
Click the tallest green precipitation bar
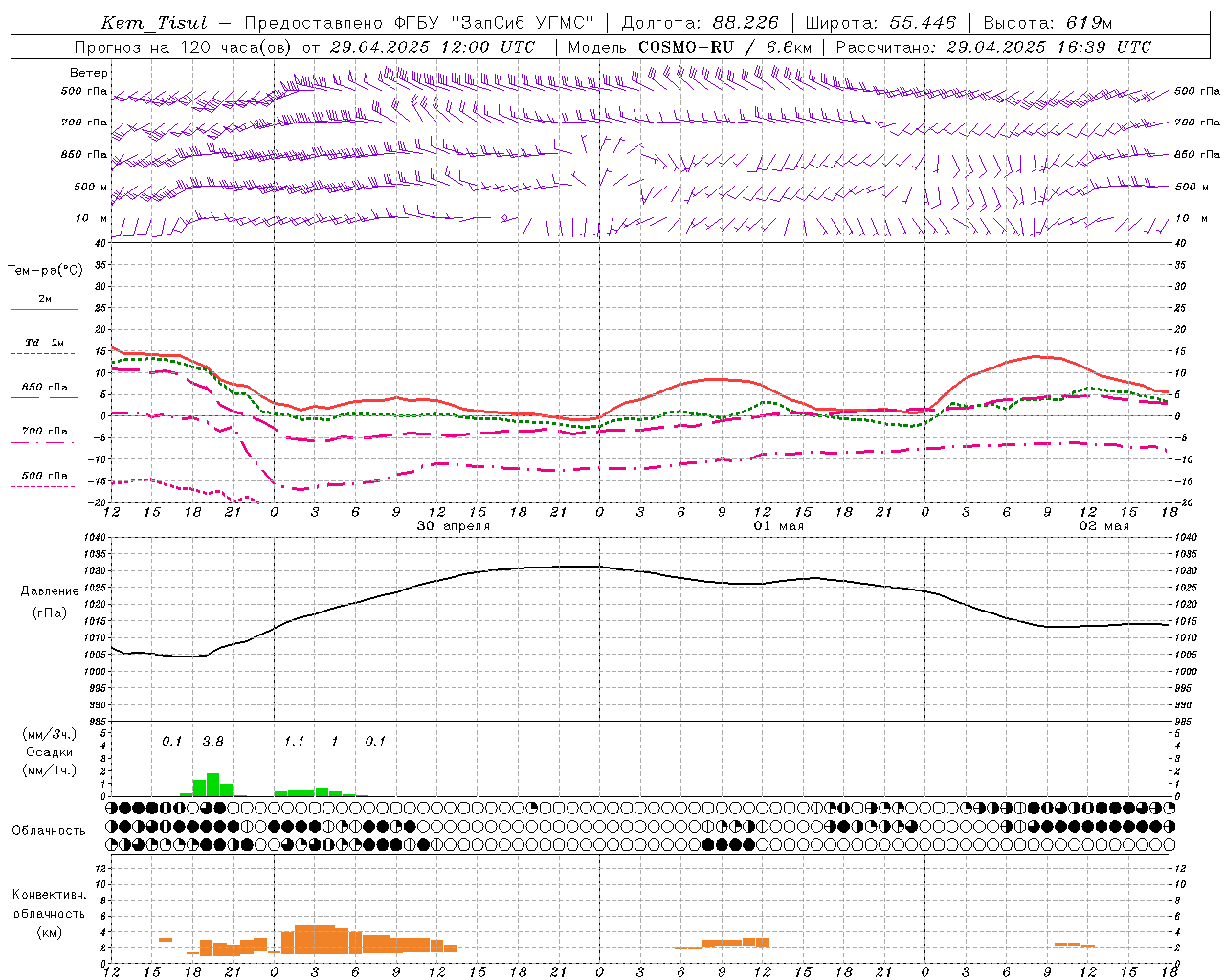click(212, 785)
